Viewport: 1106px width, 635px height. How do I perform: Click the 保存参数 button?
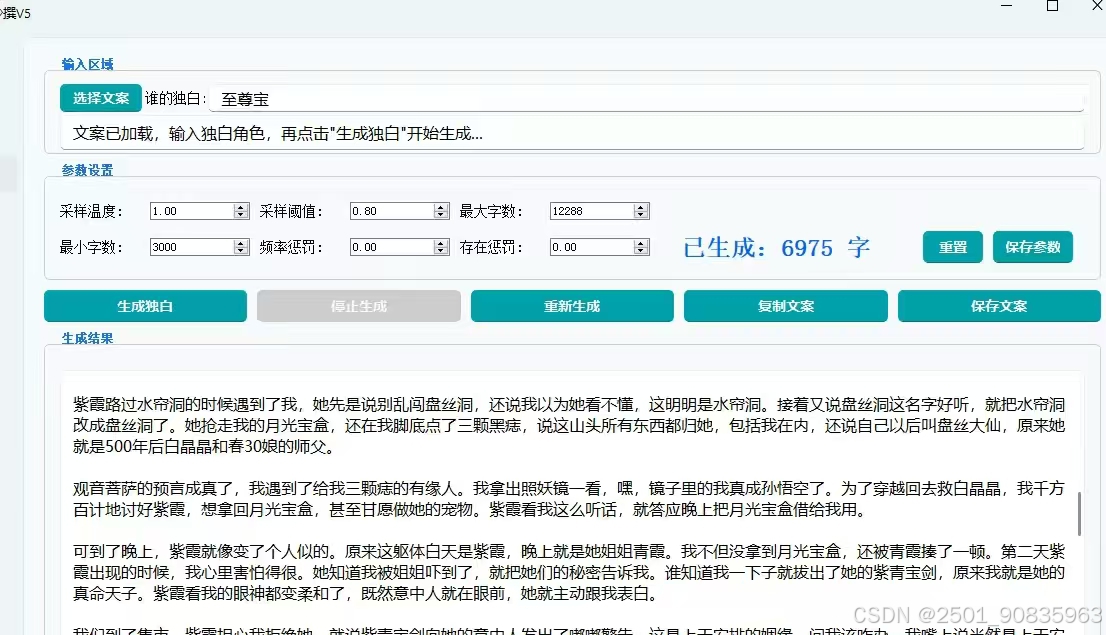tap(1033, 247)
